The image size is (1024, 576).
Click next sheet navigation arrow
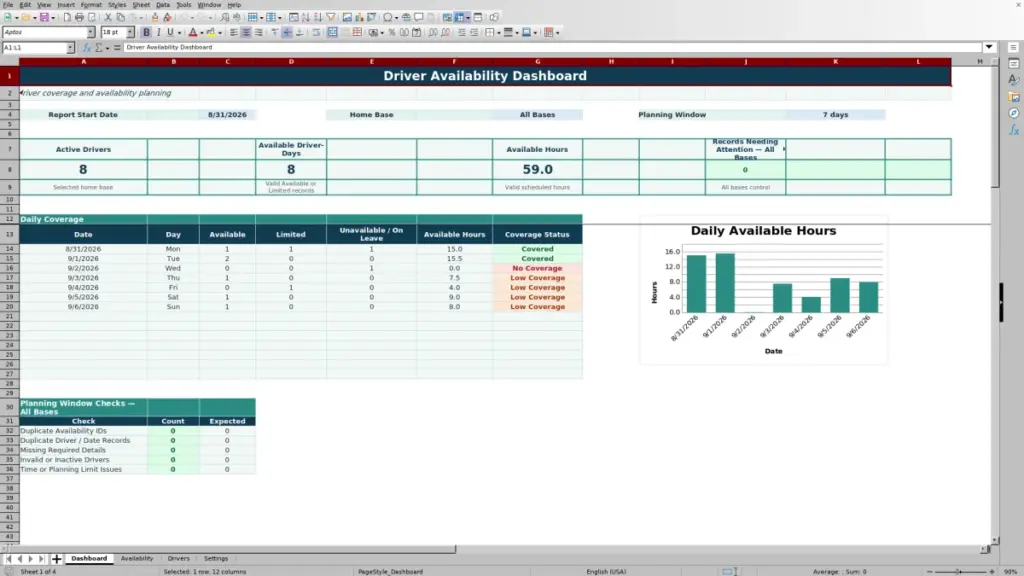click(x=30, y=559)
